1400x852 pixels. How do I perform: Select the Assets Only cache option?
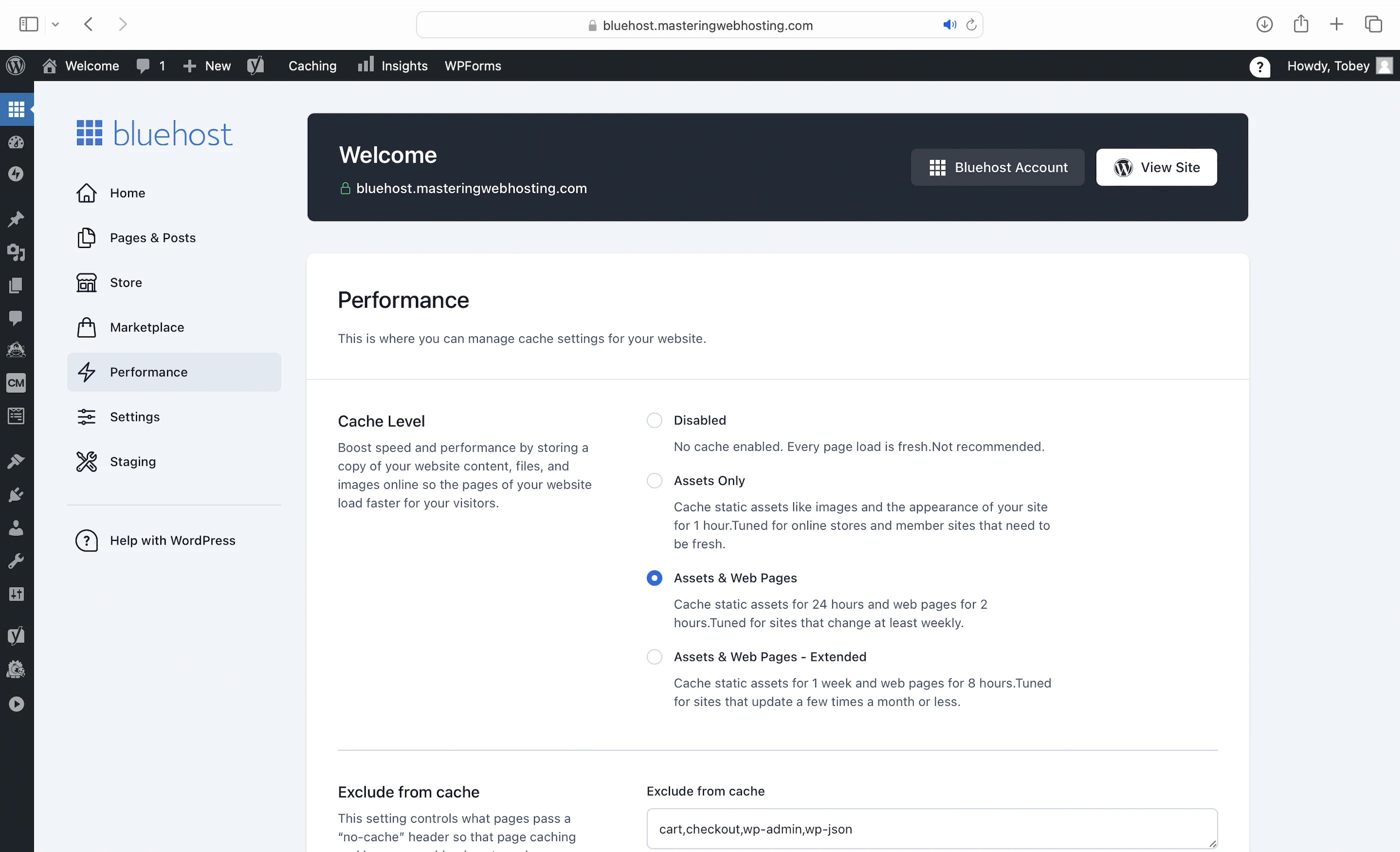[654, 480]
